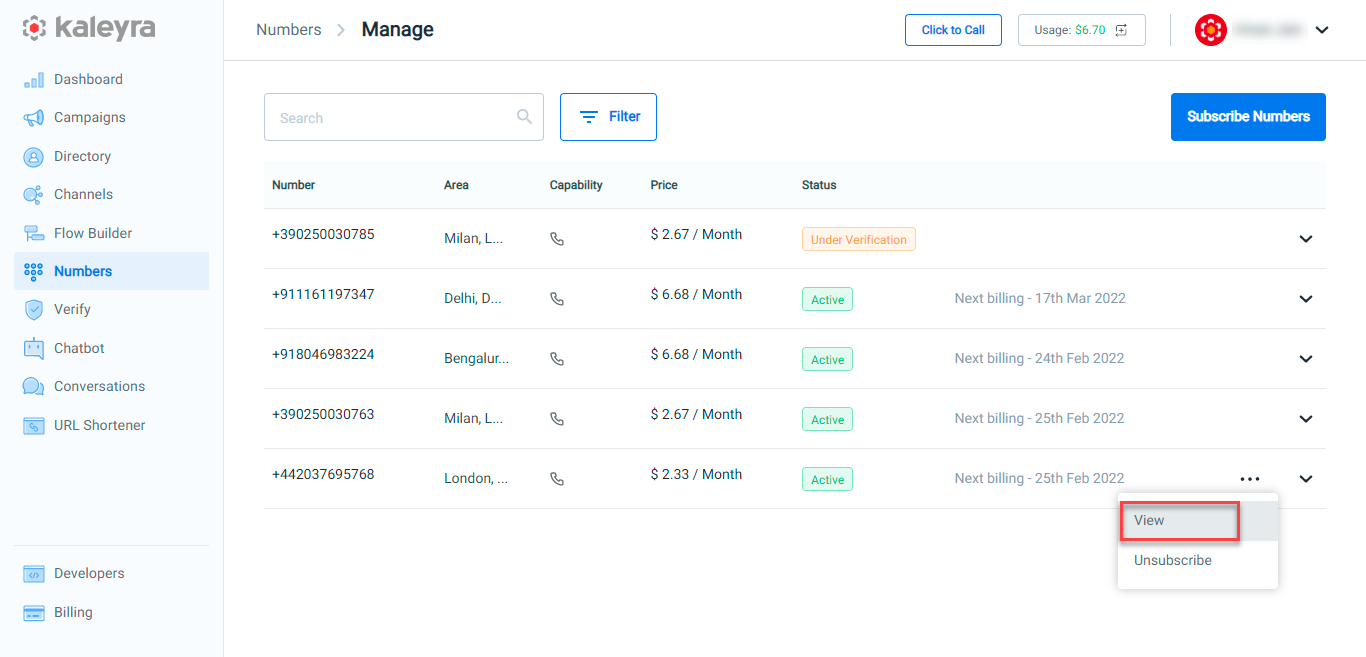Click the Subscribe Numbers button
Screen dimensions: 1366x657
[x=1248, y=117]
